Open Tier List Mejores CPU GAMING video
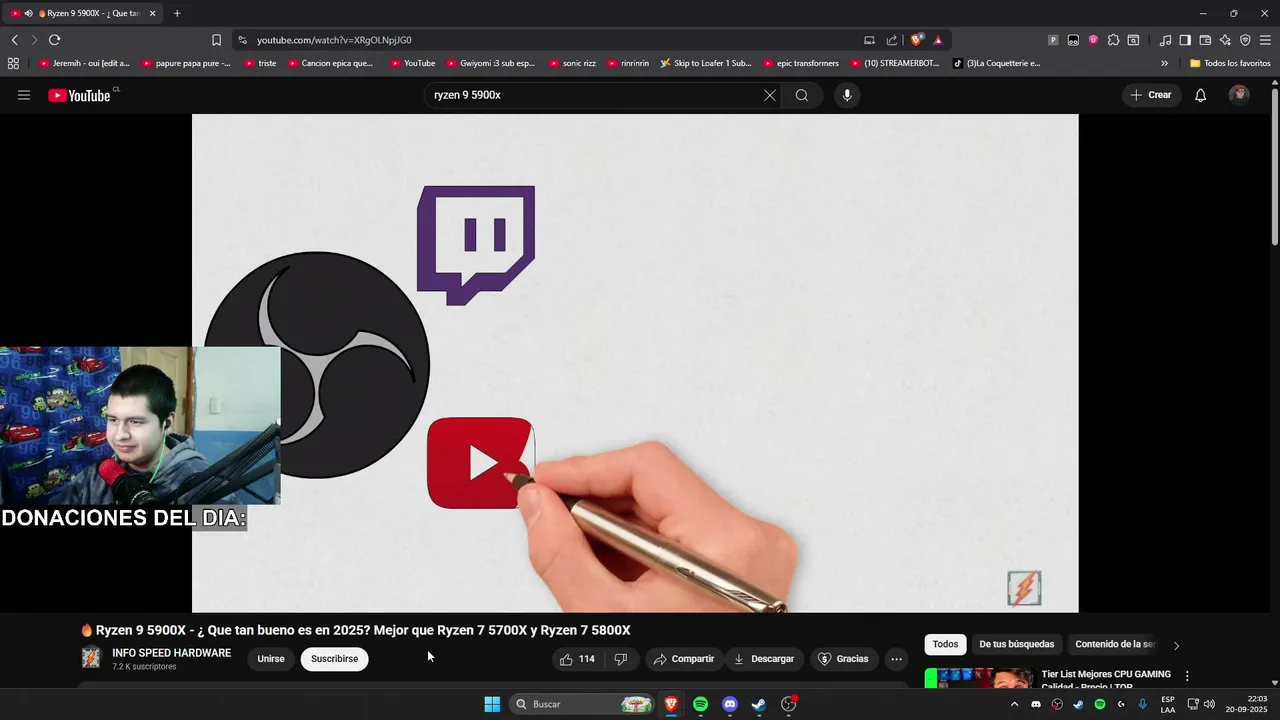Viewport: 1280px width, 720px height. tap(1105, 679)
